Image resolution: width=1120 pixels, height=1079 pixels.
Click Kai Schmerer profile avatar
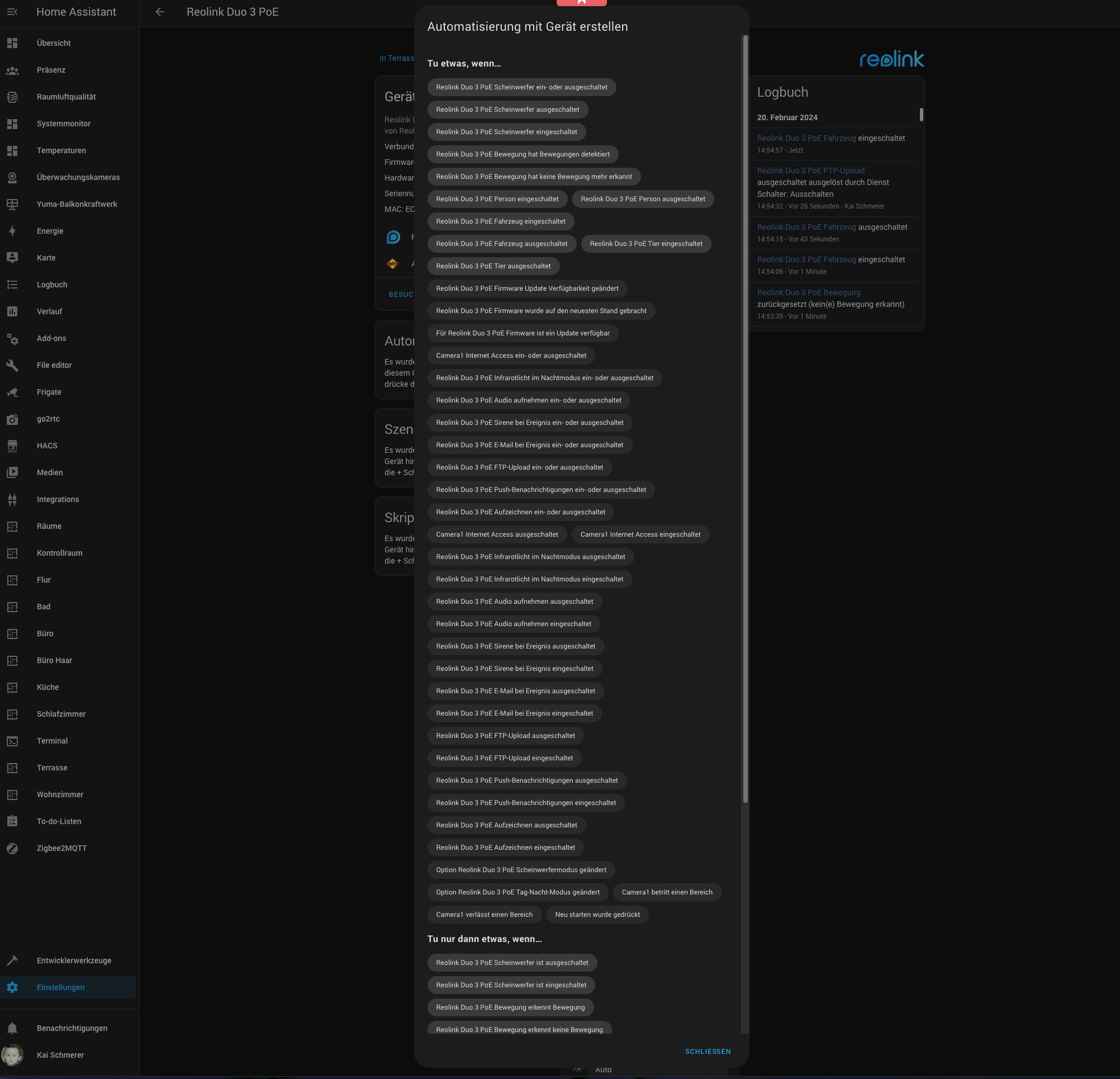tap(12, 1055)
